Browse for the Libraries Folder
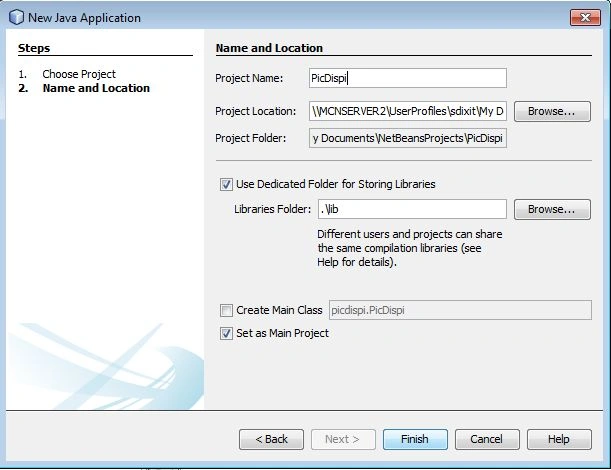The width and height of the screenshot is (611, 470). [x=552, y=209]
